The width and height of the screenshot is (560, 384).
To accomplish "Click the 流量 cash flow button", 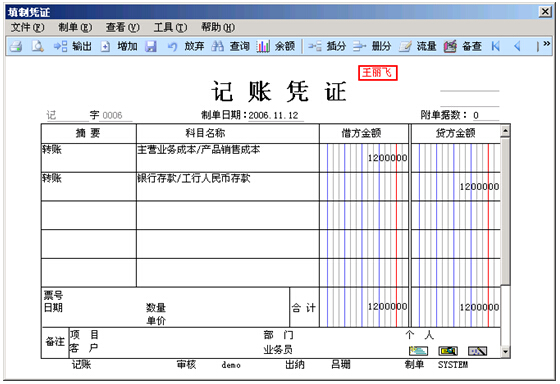I will (418, 46).
